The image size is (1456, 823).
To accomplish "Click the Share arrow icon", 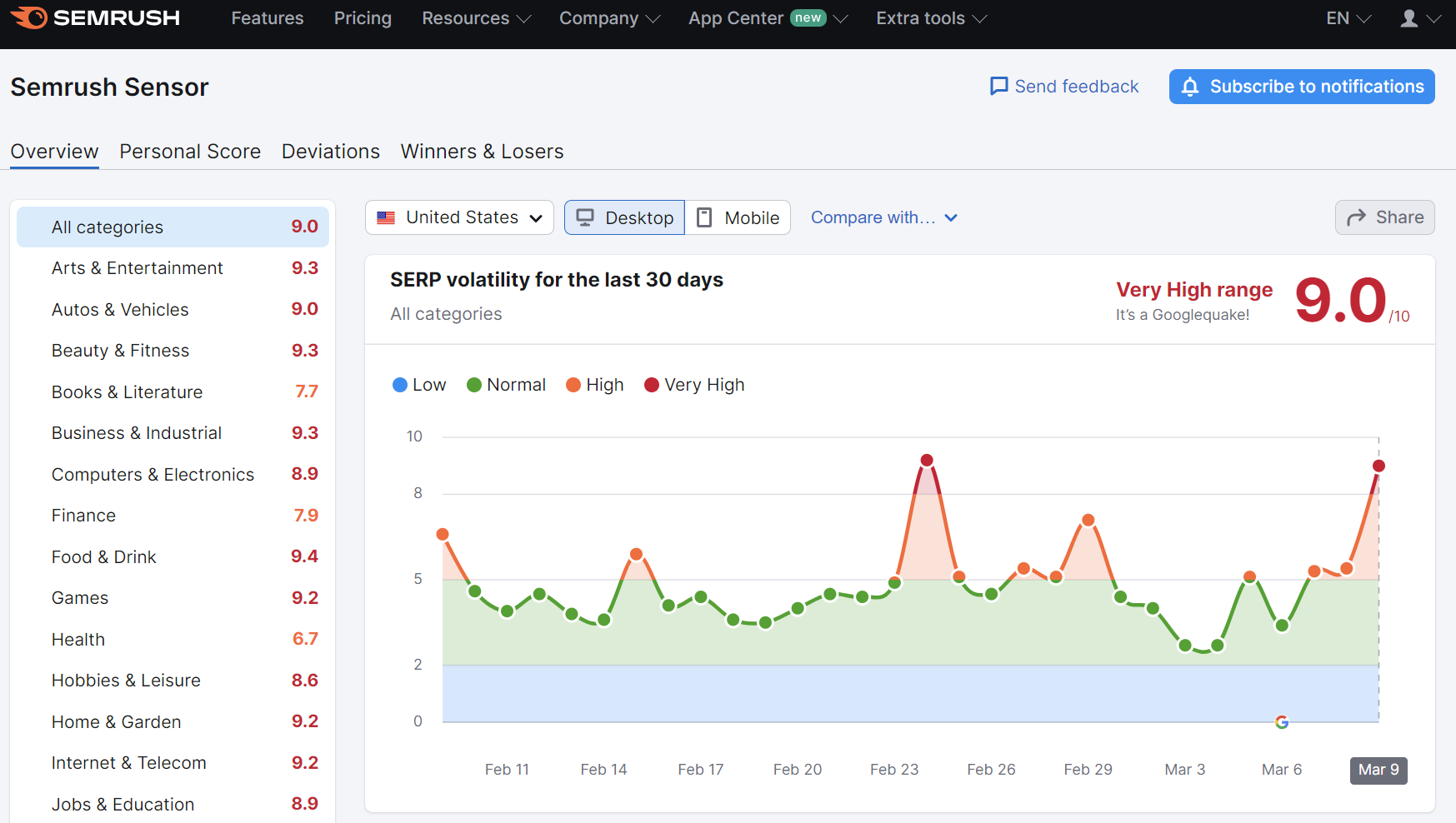I will tap(1356, 217).
